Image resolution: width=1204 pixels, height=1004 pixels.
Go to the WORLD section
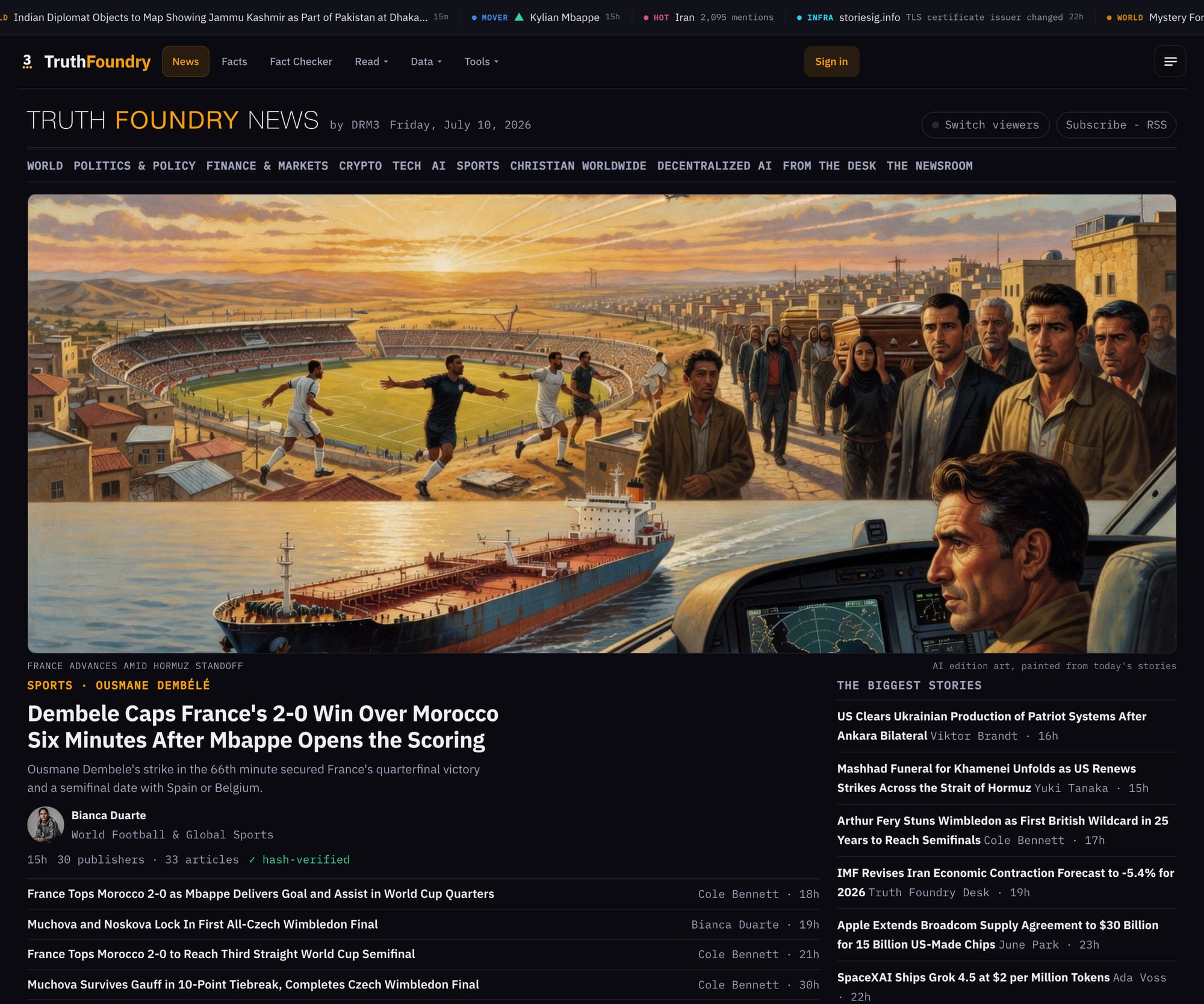pyautogui.click(x=45, y=166)
